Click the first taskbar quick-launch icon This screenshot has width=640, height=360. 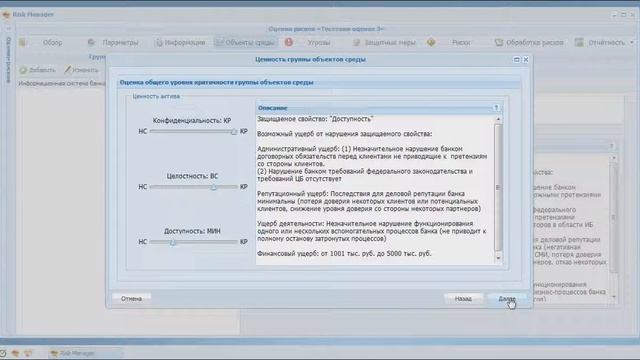(x=3, y=353)
